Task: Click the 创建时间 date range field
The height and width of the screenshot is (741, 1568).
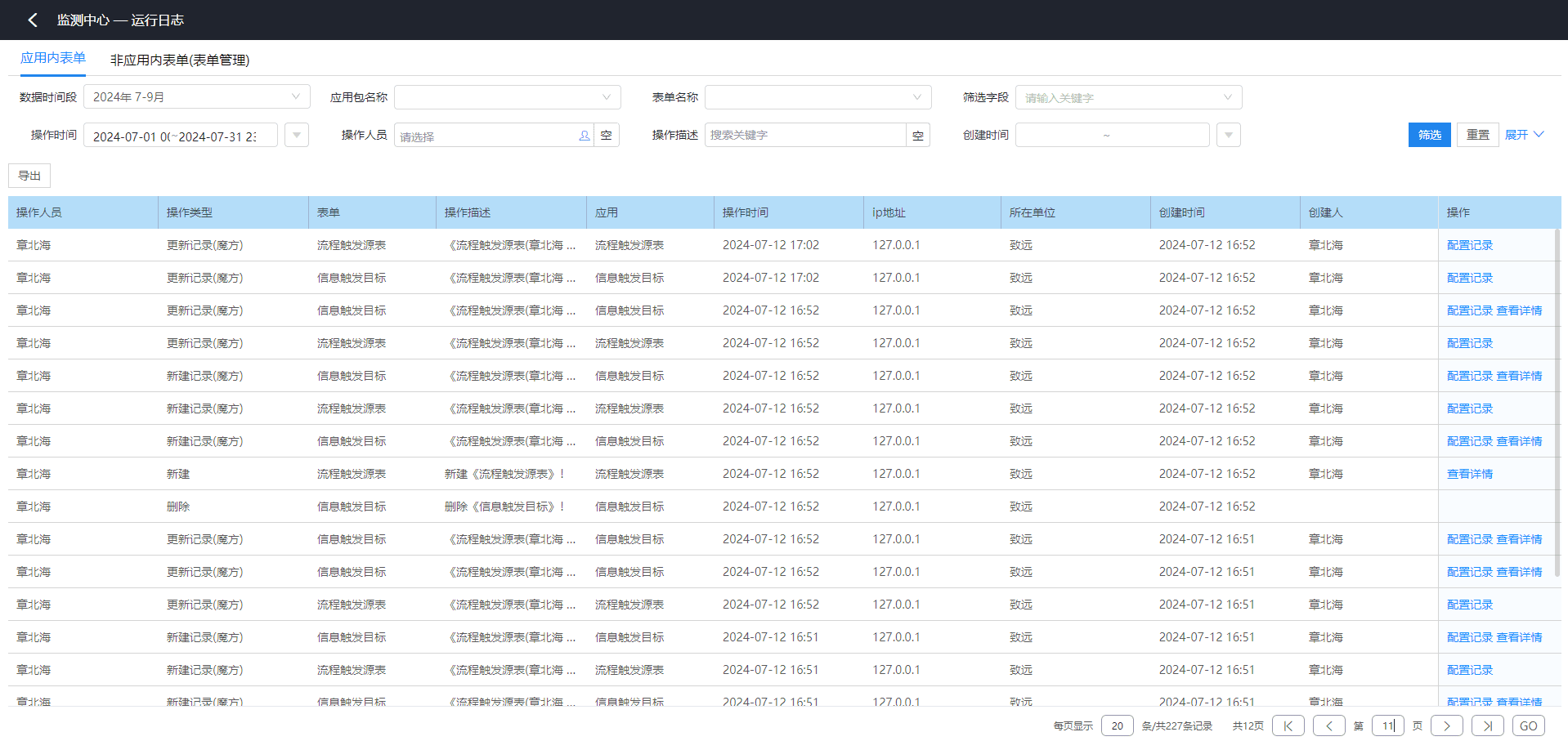Action: [1113, 135]
